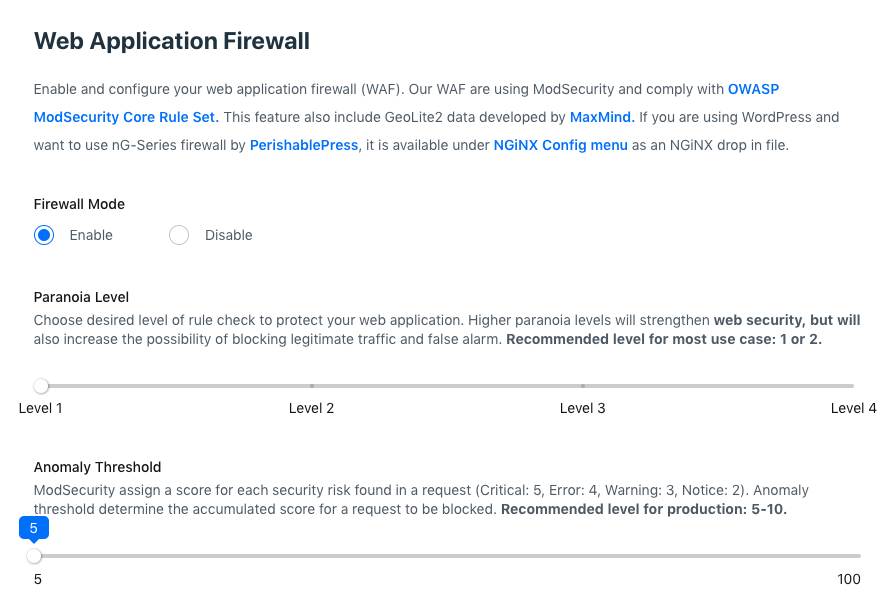Click the Enable radio label text

(x=91, y=235)
